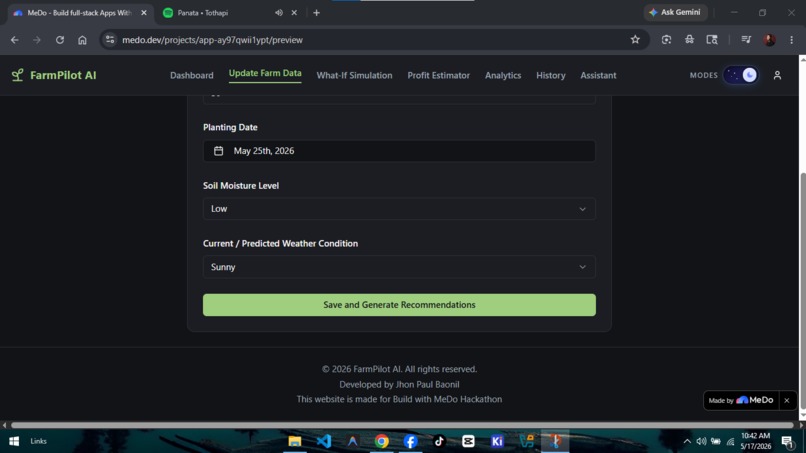This screenshot has height=453, width=806.
Task: Click the FarmPilot AI brand name
Action: coord(63,75)
